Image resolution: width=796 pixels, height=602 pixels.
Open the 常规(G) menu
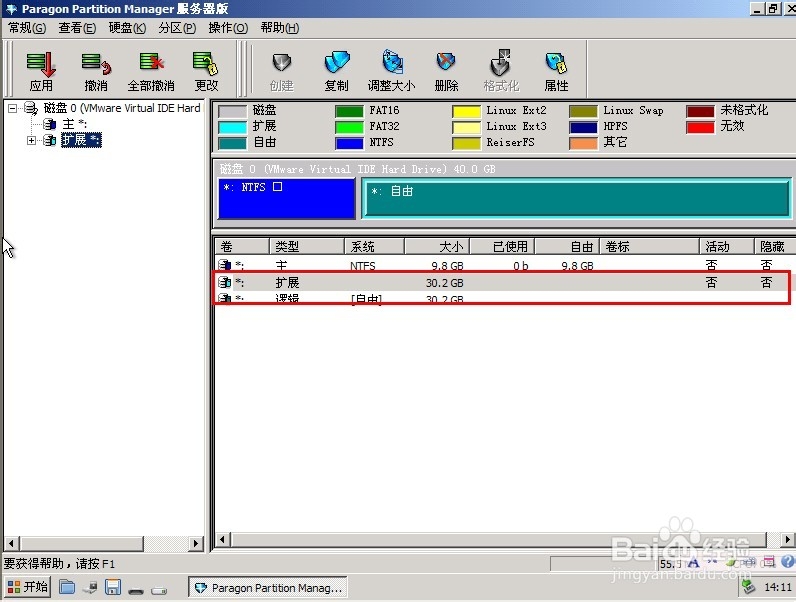pyautogui.click(x=27, y=28)
